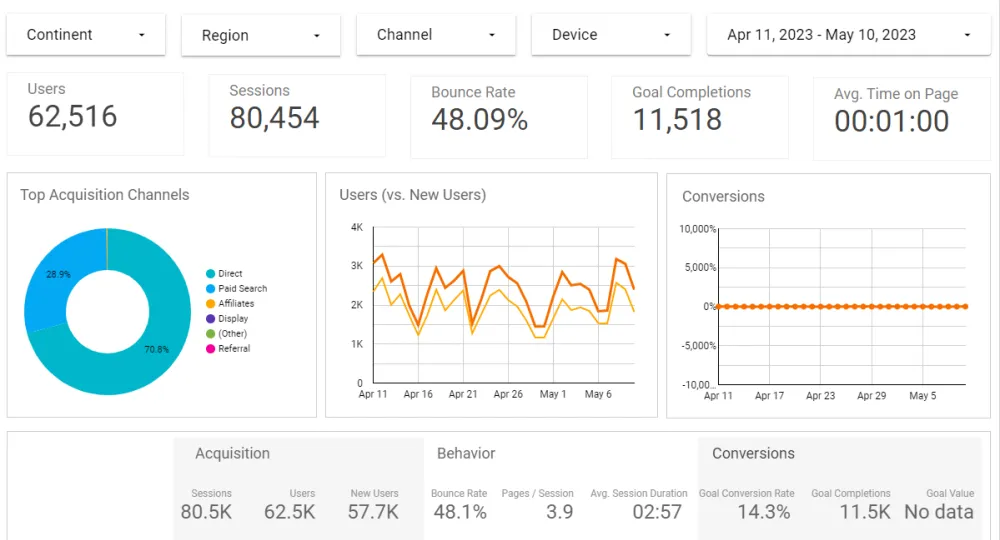1000x540 pixels.
Task: Click the Paid Search legend dot
Action: [210, 289]
